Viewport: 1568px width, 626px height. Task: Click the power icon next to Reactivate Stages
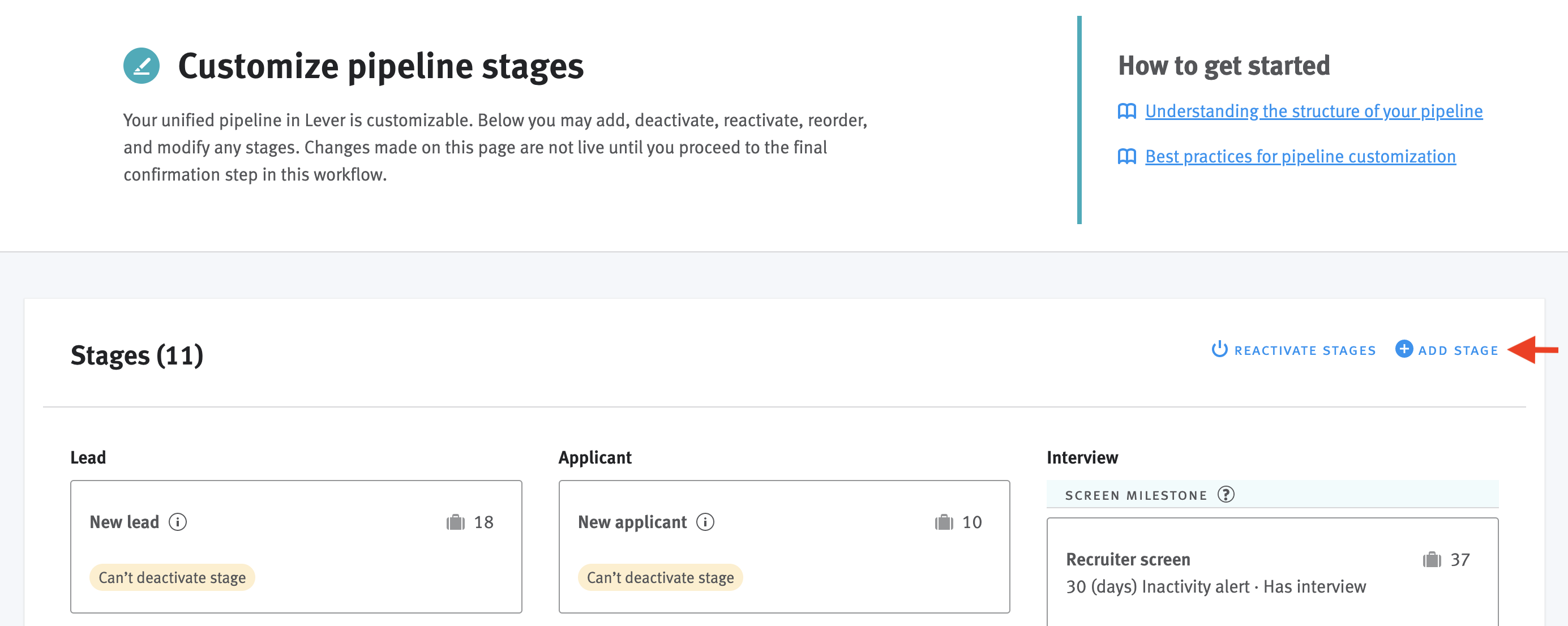pyautogui.click(x=1220, y=349)
